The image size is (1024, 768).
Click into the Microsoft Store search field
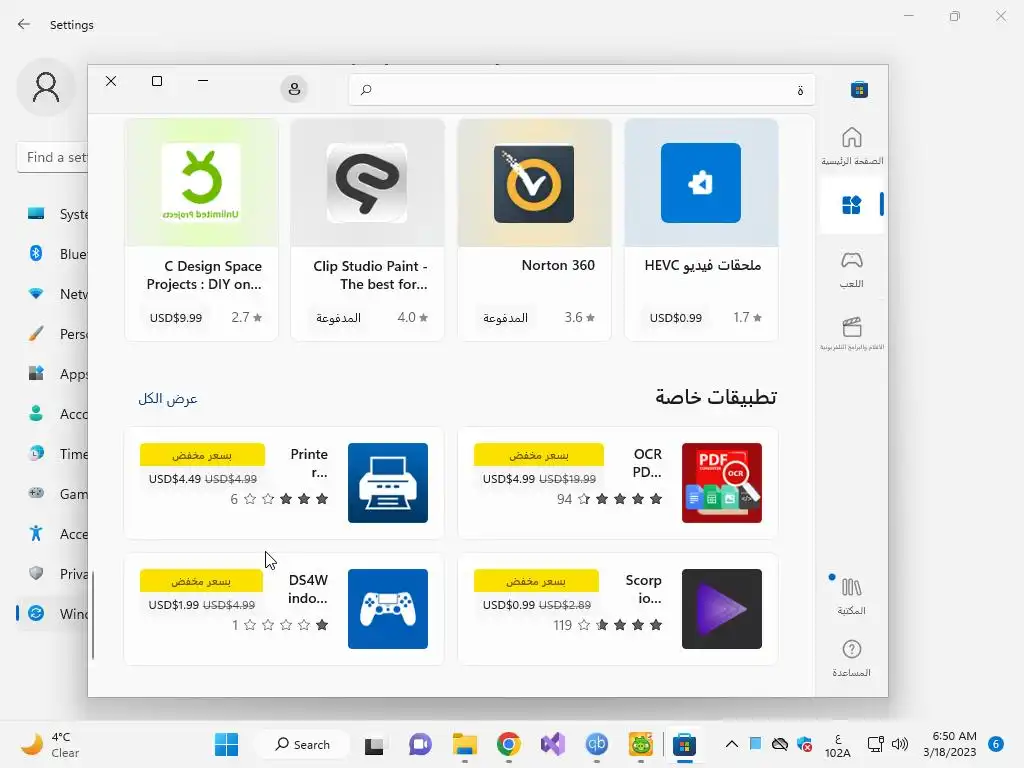[582, 89]
